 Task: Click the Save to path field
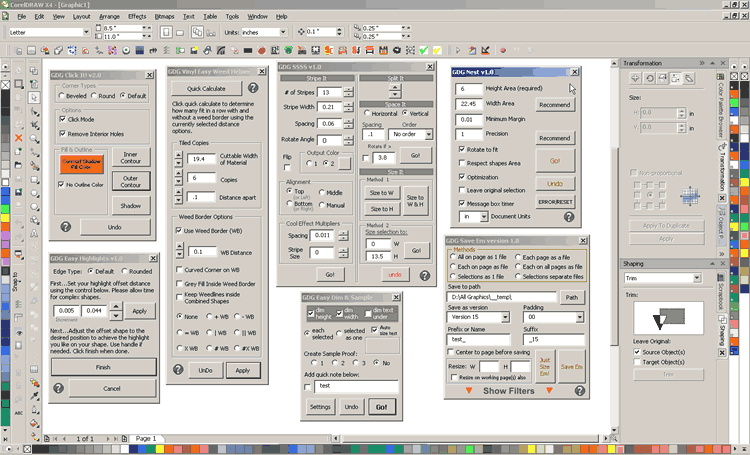[x=502, y=297]
